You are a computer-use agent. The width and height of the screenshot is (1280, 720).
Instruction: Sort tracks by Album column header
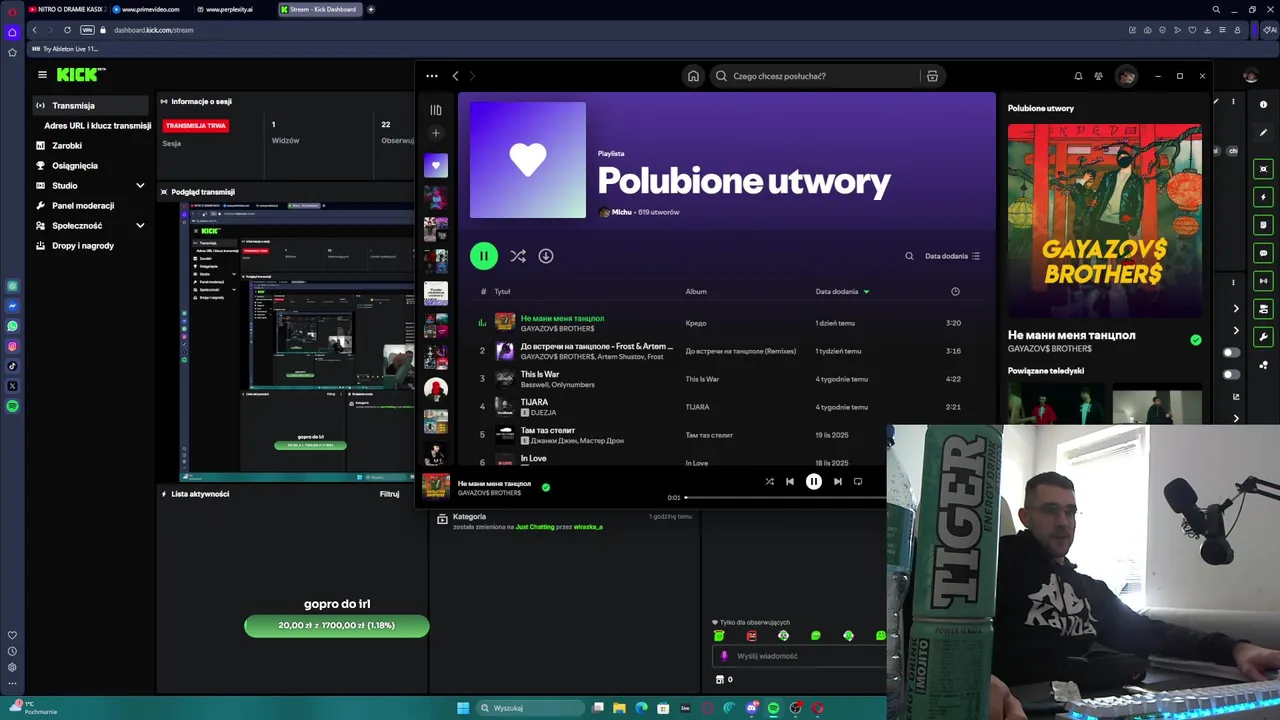(x=696, y=291)
